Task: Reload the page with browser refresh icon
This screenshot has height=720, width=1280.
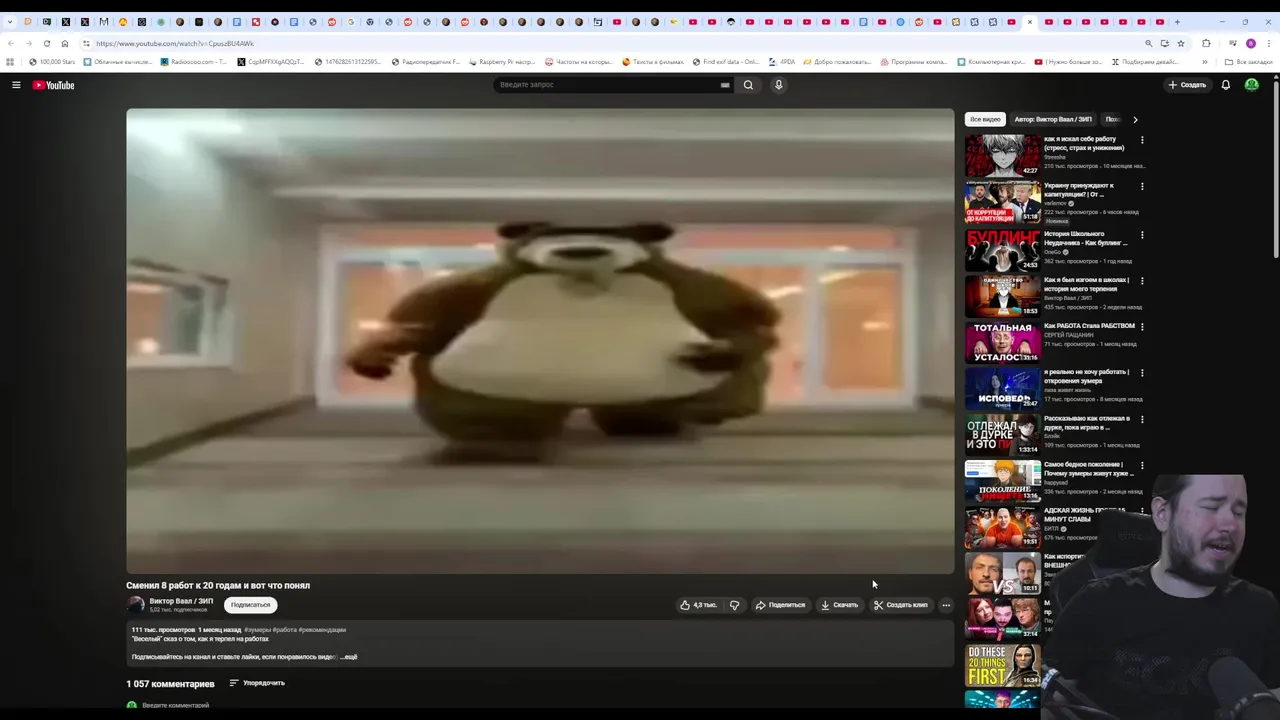Action: [46, 43]
